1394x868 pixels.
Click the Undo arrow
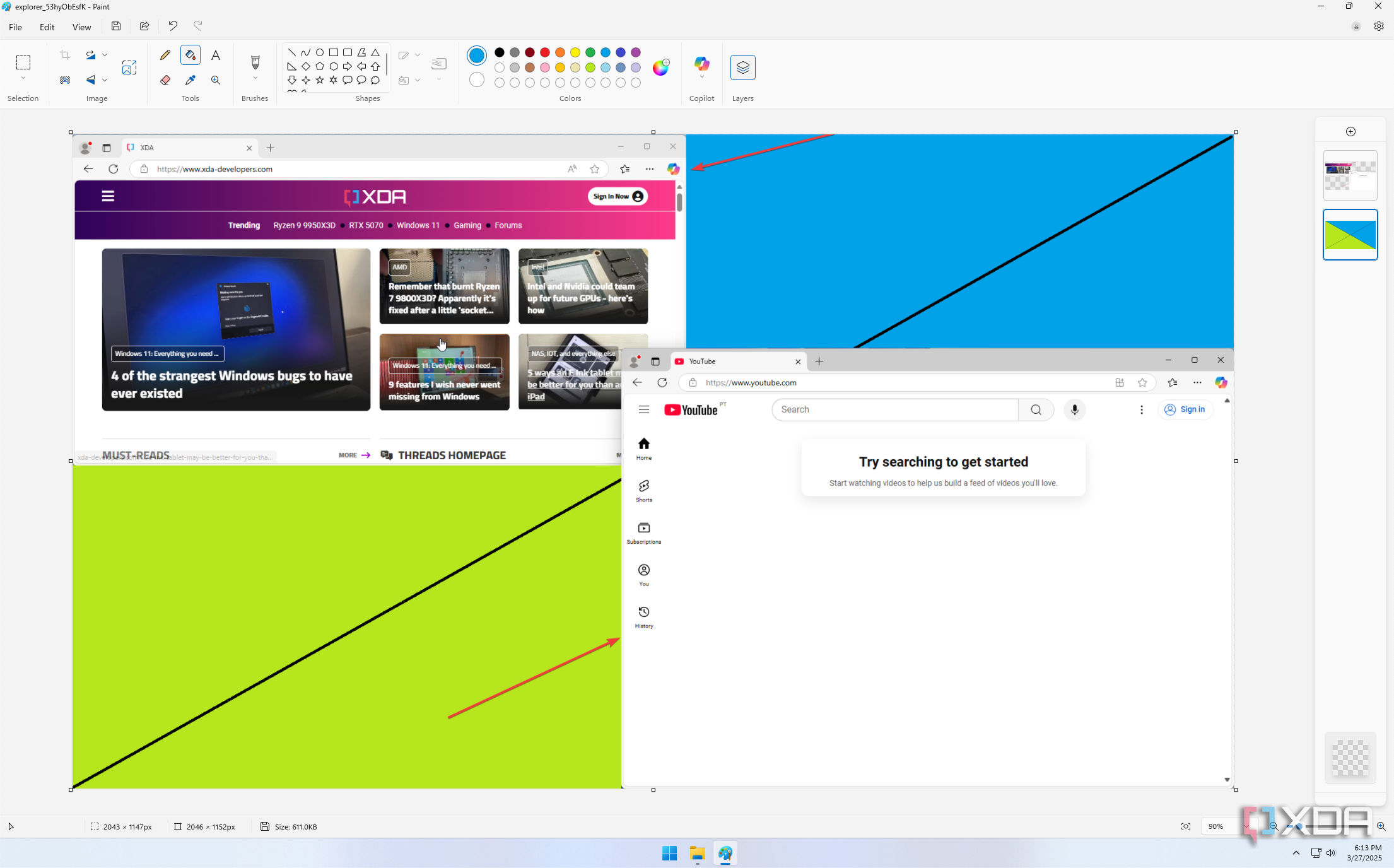(x=173, y=26)
